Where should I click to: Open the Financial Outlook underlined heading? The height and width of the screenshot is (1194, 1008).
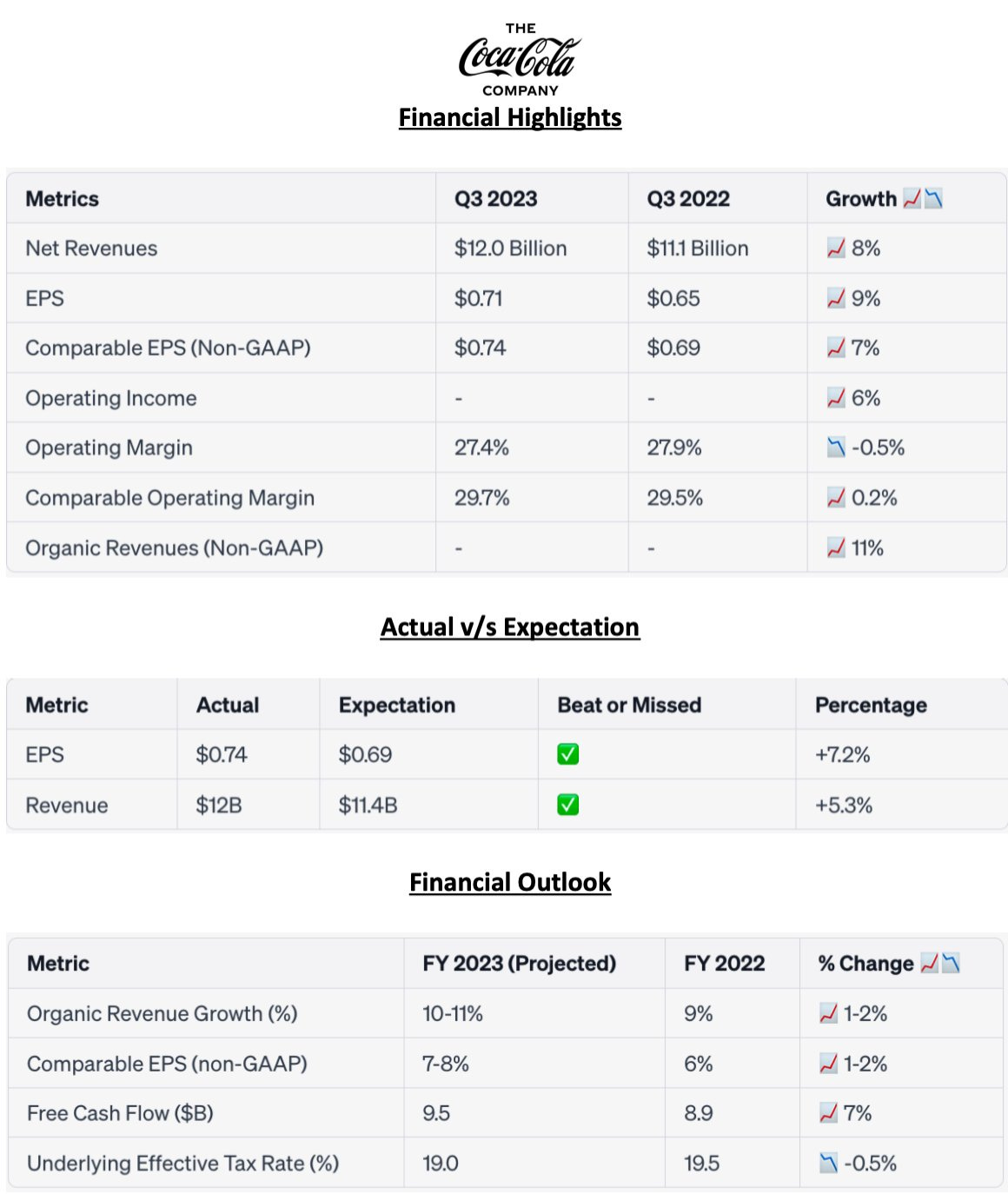(x=510, y=882)
